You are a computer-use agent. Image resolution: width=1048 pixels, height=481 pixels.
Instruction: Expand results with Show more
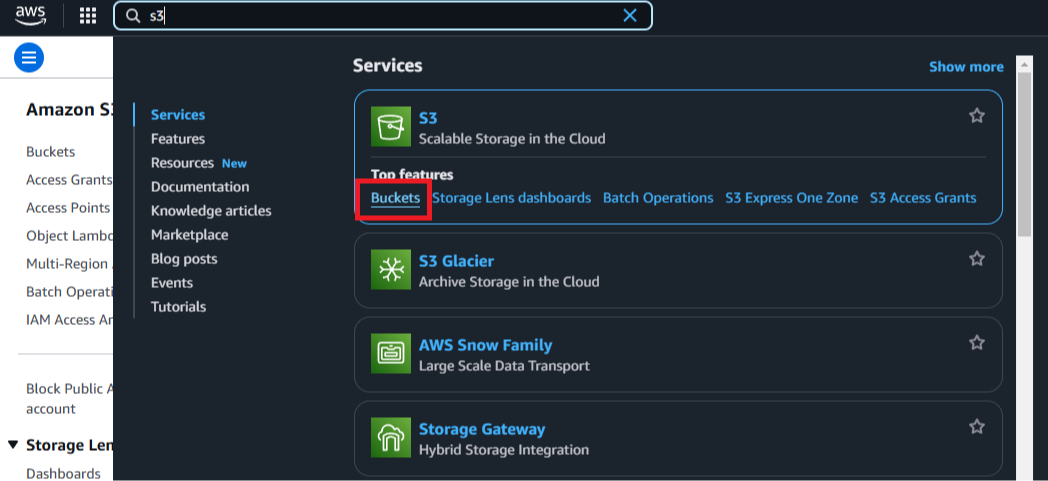[966, 67]
